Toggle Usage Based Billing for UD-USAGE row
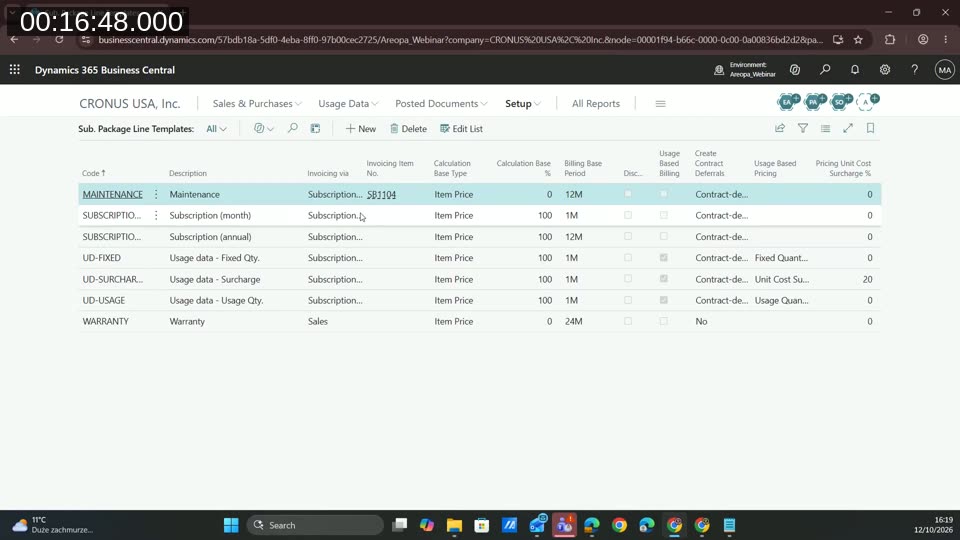Image resolution: width=960 pixels, height=540 pixels. pos(664,300)
